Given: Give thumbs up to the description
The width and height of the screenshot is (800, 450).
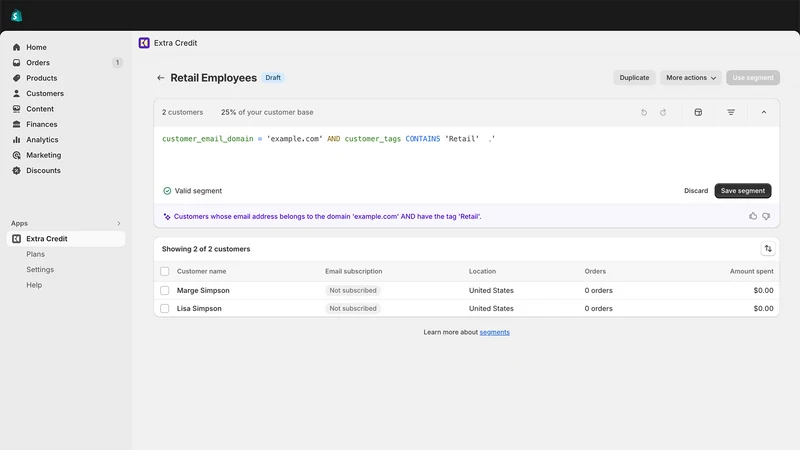Looking at the screenshot, I should [753, 216].
